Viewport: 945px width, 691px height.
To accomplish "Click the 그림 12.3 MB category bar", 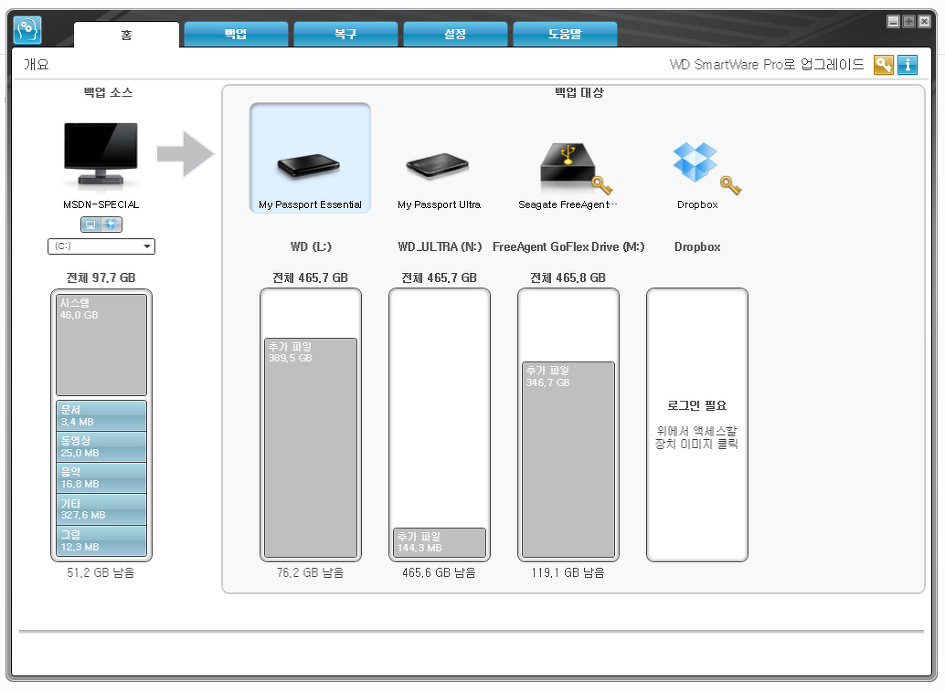I will point(101,541).
